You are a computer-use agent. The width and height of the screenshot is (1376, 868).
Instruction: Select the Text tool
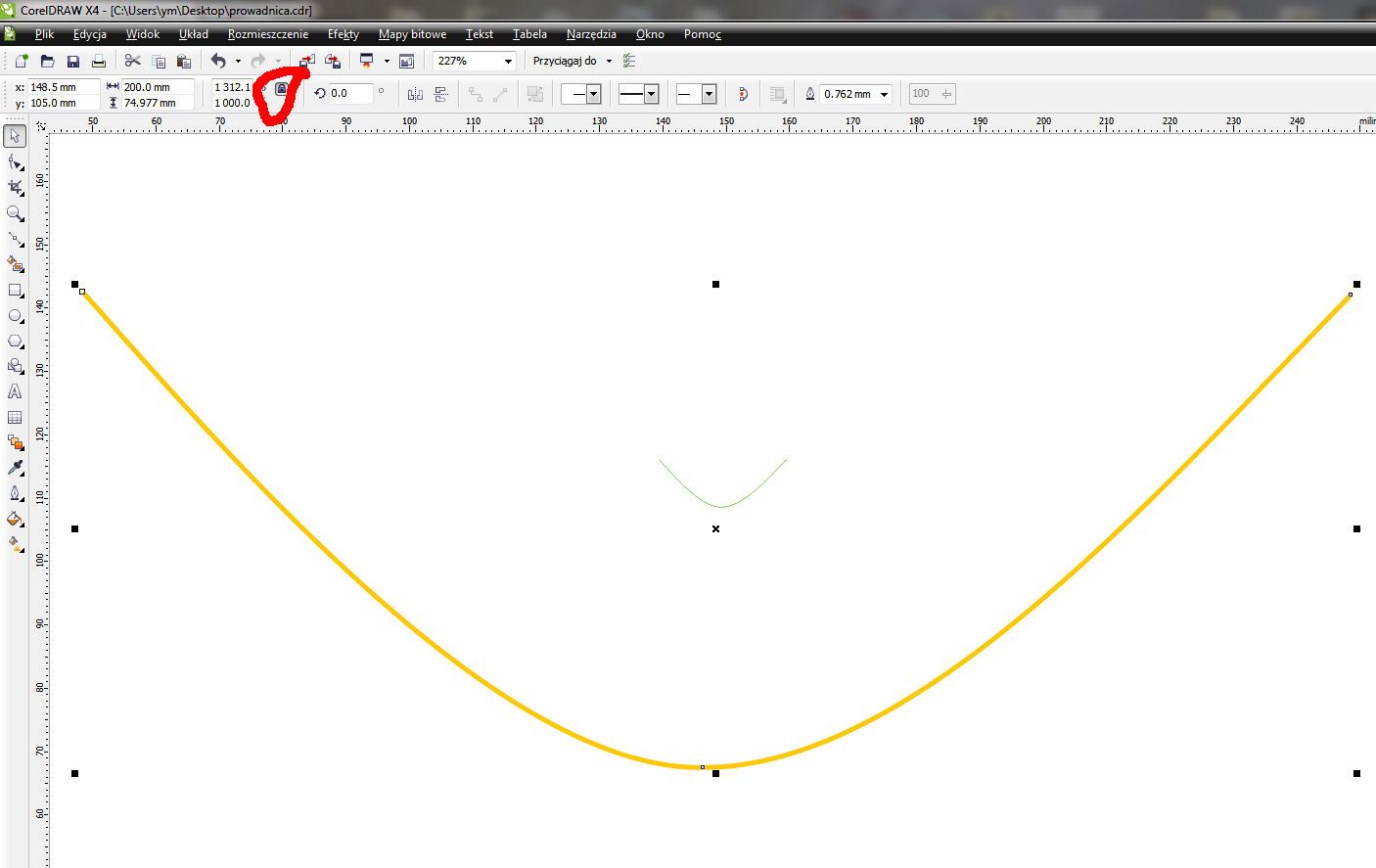pyautogui.click(x=15, y=391)
